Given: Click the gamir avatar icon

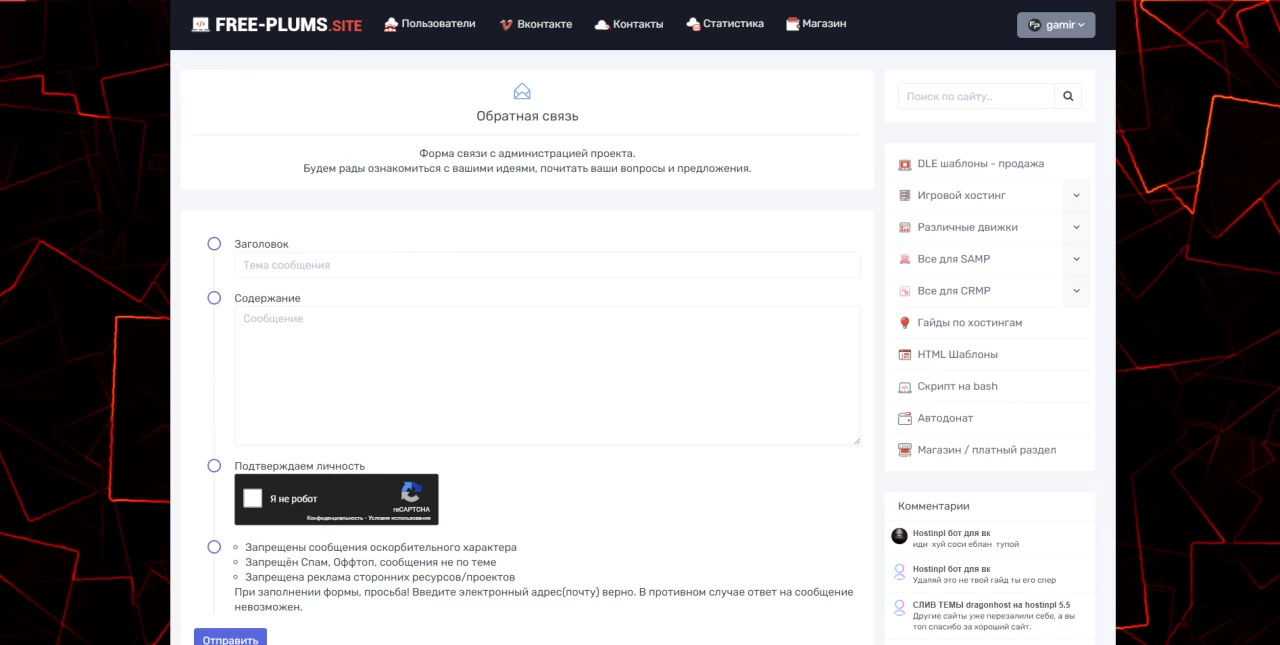Looking at the screenshot, I should tap(1035, 25).
